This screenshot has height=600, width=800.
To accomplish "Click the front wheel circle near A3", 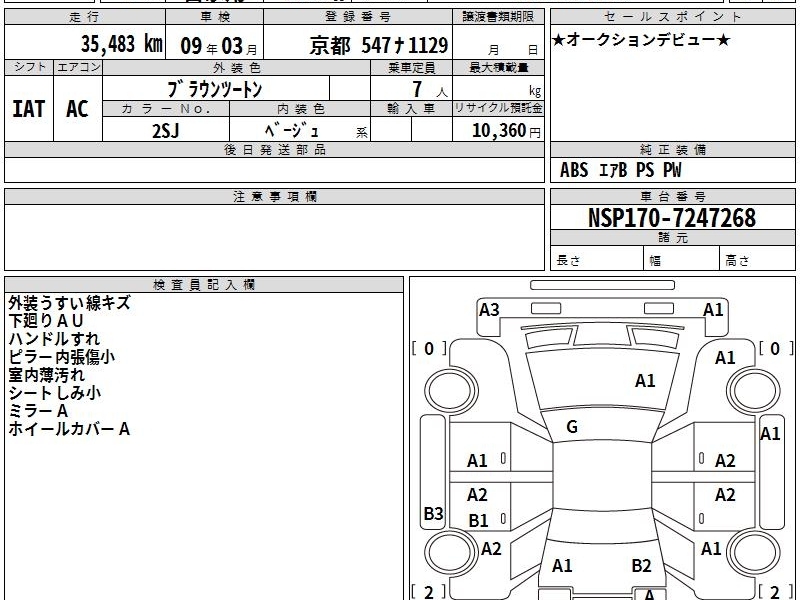I will pyautogui.click(x=450, y=391).
